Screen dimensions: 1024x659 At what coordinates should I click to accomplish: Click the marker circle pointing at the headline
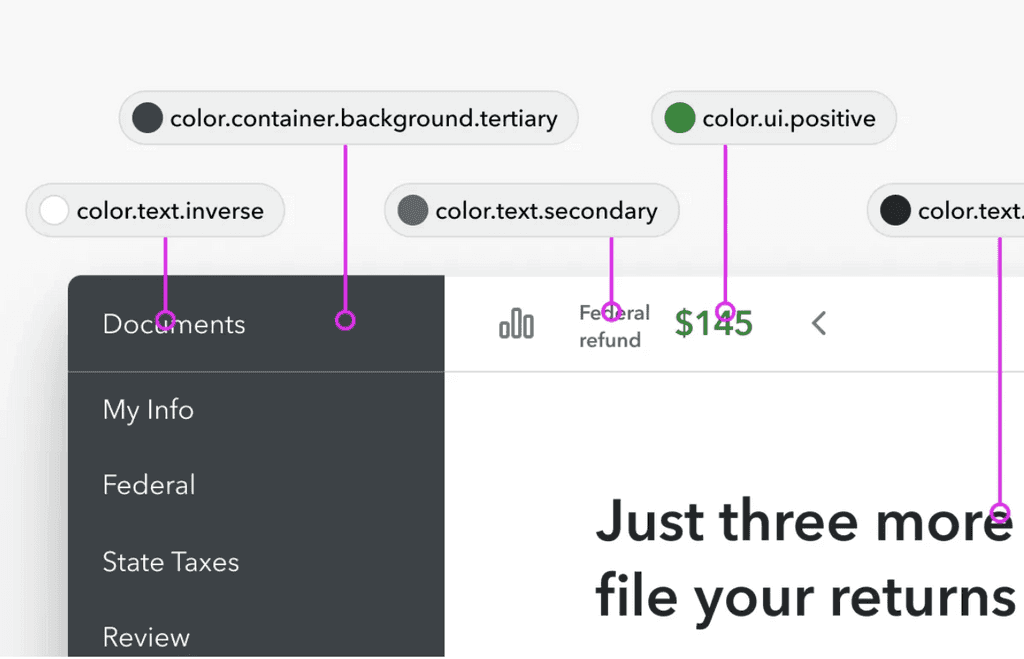click(999, 514)
